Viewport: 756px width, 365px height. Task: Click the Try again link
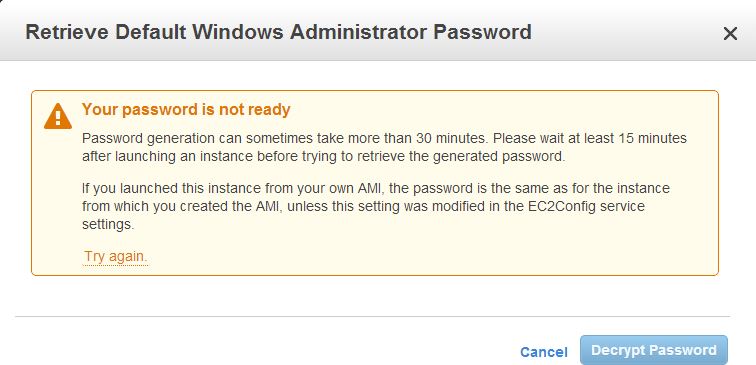coord(116,256)
